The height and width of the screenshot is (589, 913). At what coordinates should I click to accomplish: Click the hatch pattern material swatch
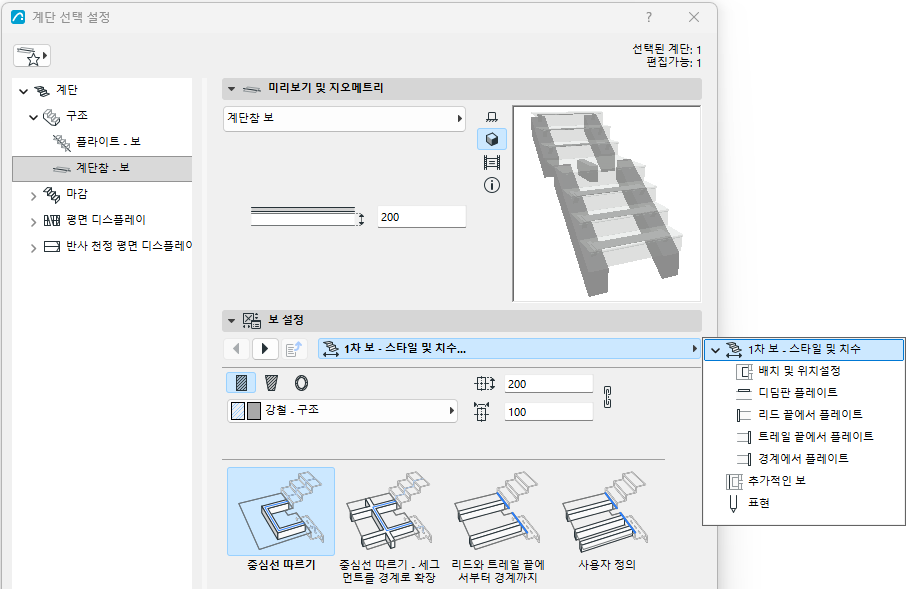point(238,411)
